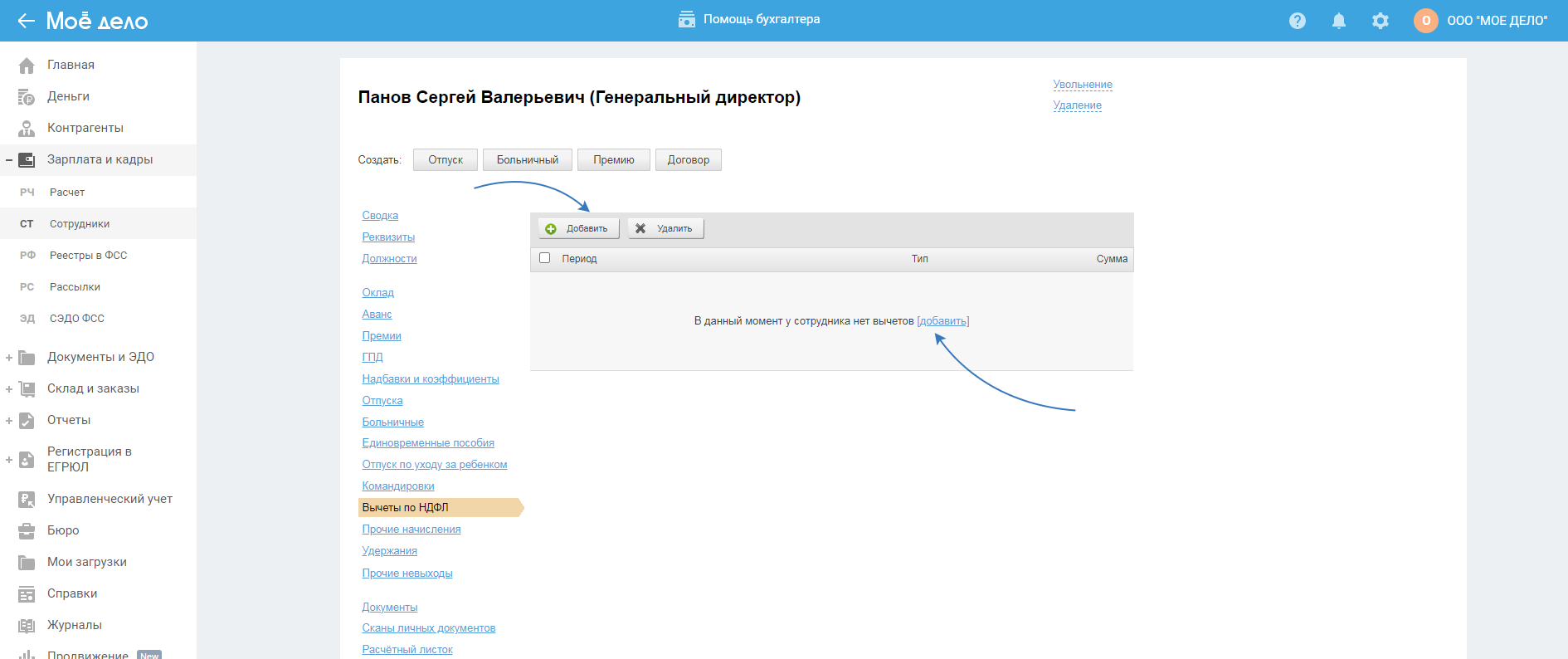
Task: Click the Мои загрузки folder icon
Action: pos(27,562)
